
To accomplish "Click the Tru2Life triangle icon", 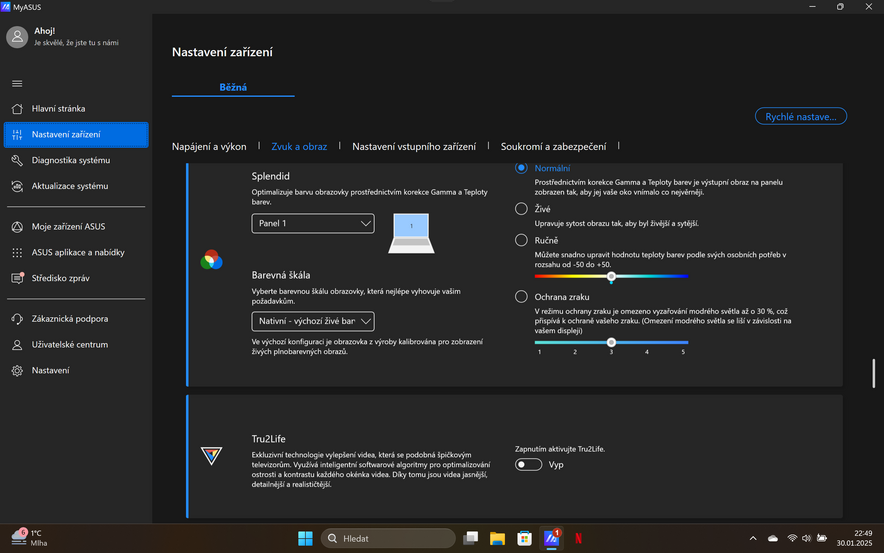I will tap(211, 455).
